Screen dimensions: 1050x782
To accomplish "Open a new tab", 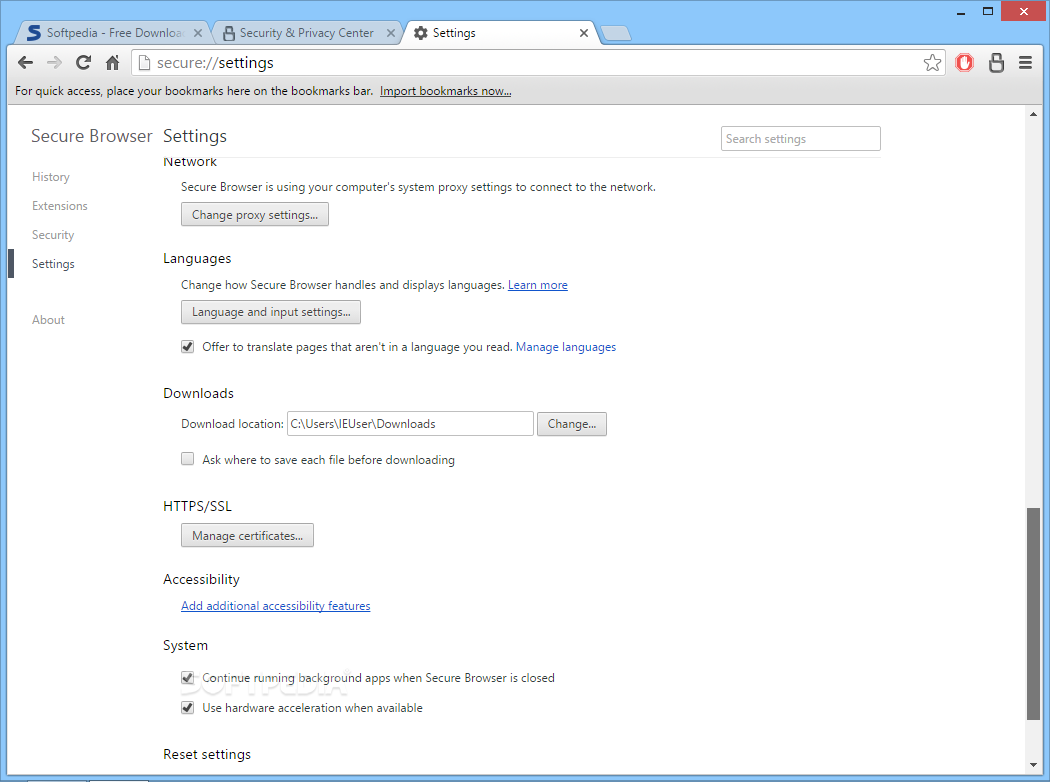I will point(615,33).
